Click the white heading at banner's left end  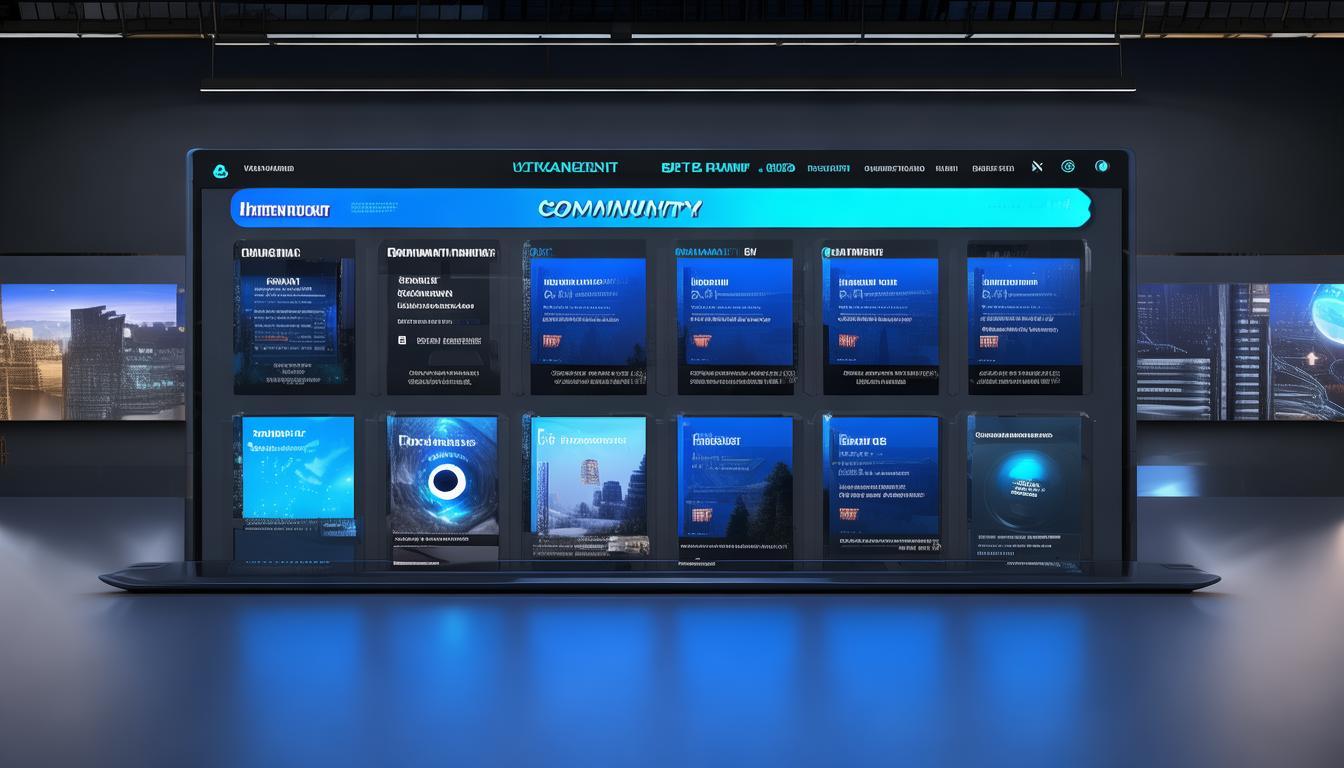coord(284,210)
